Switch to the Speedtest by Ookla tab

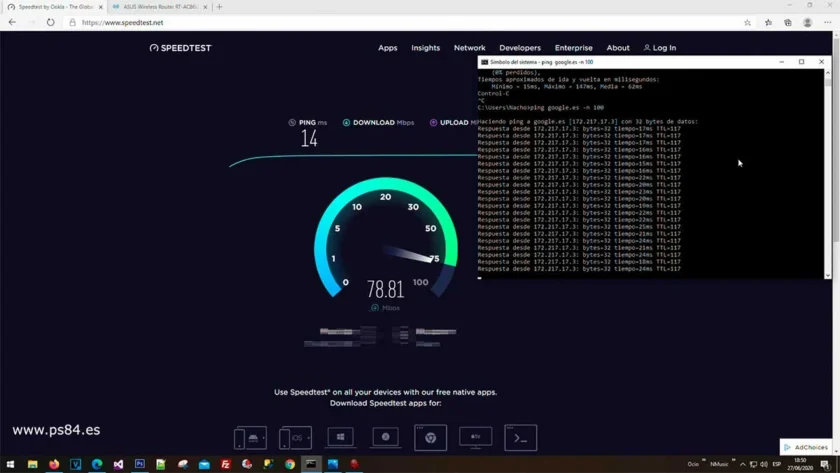[x=54, y=7]
